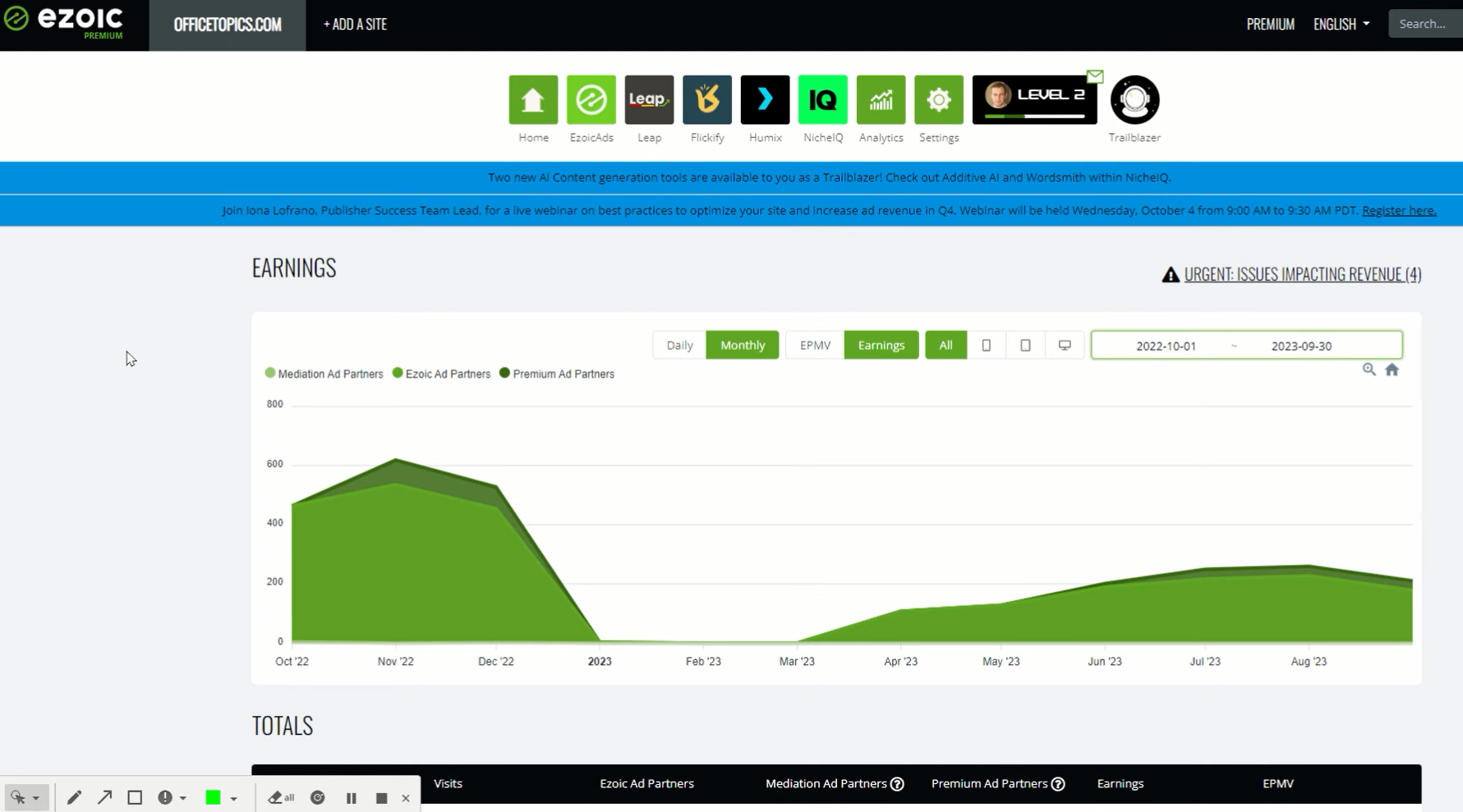
Task: Select the arrow annotation tool
Action: click(104, 797)
